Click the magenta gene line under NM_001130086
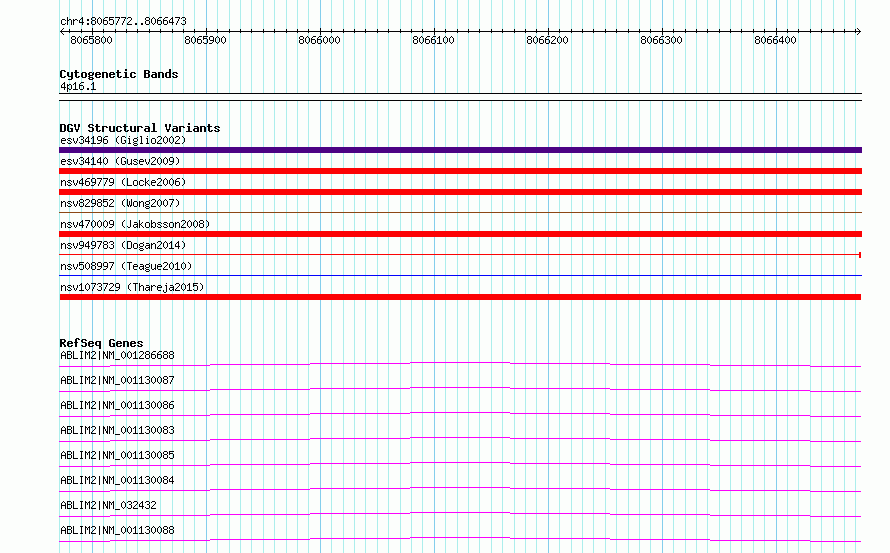 pyautogui.click(x=460, y=414)
